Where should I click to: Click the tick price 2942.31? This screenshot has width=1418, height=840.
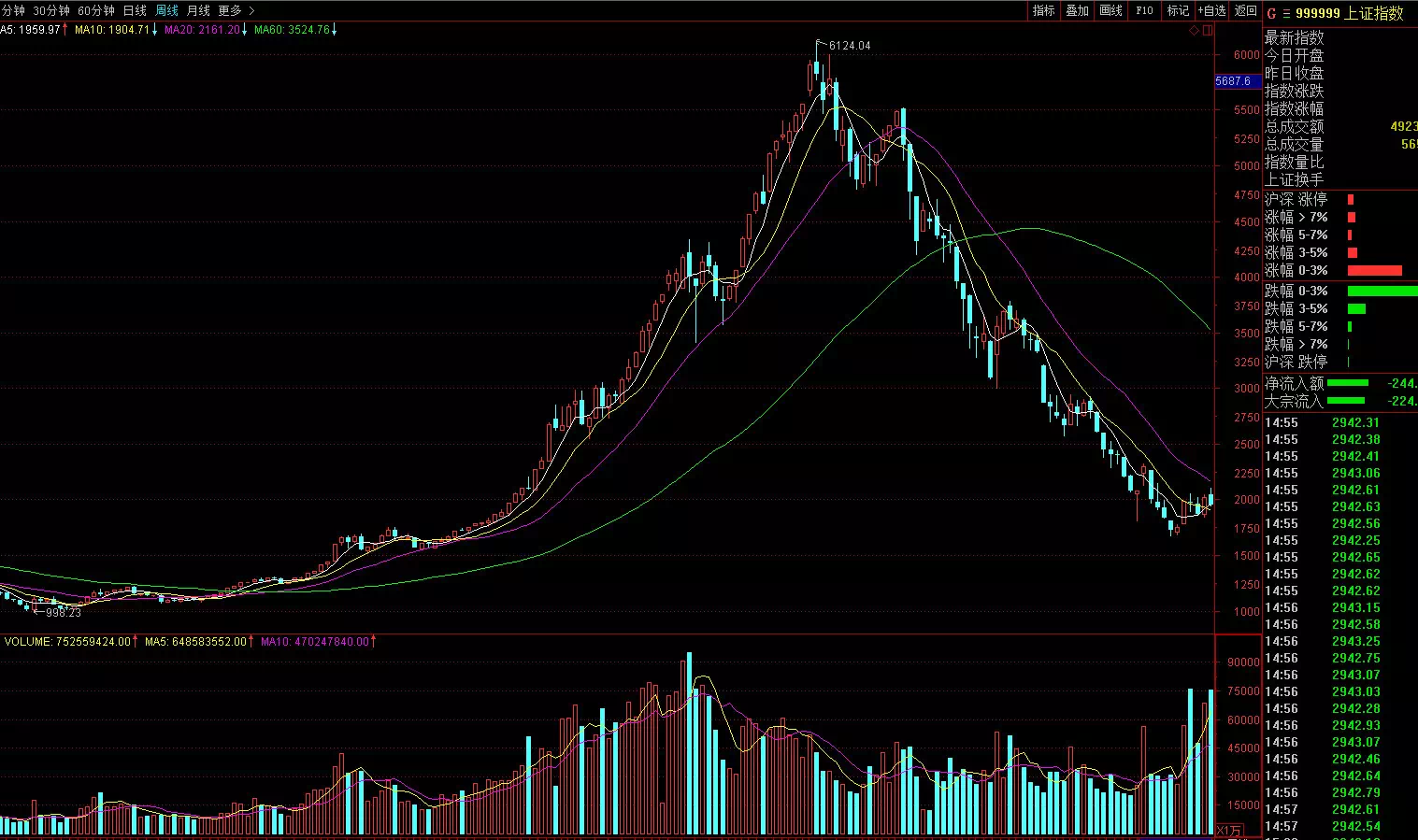[1356, 422]
